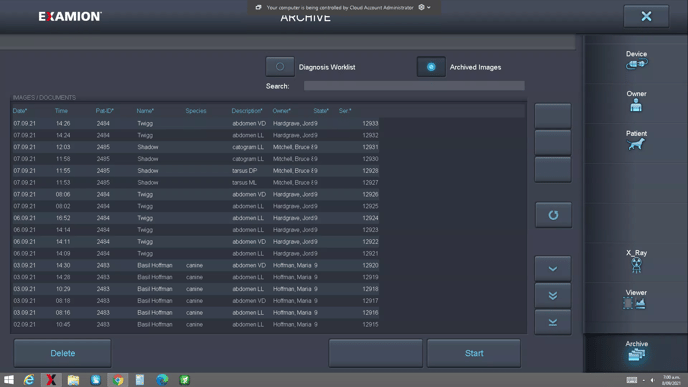
Task: Select the Basil Hoffman row at 10:29 serial 12918
Action: (x=196, y=290)
